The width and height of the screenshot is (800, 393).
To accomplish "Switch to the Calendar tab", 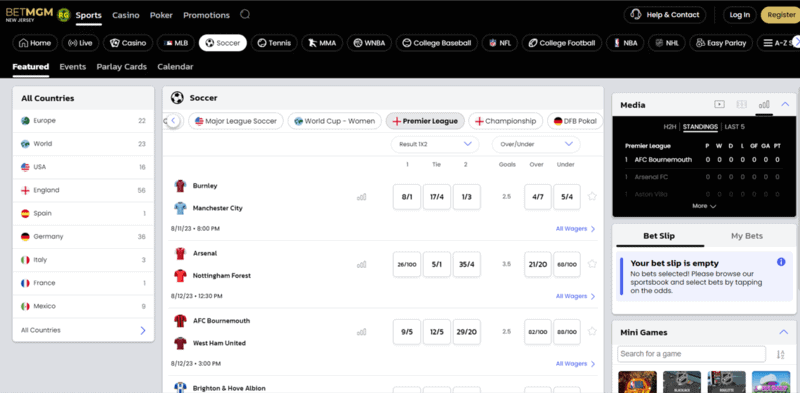I will click(175, 67).
